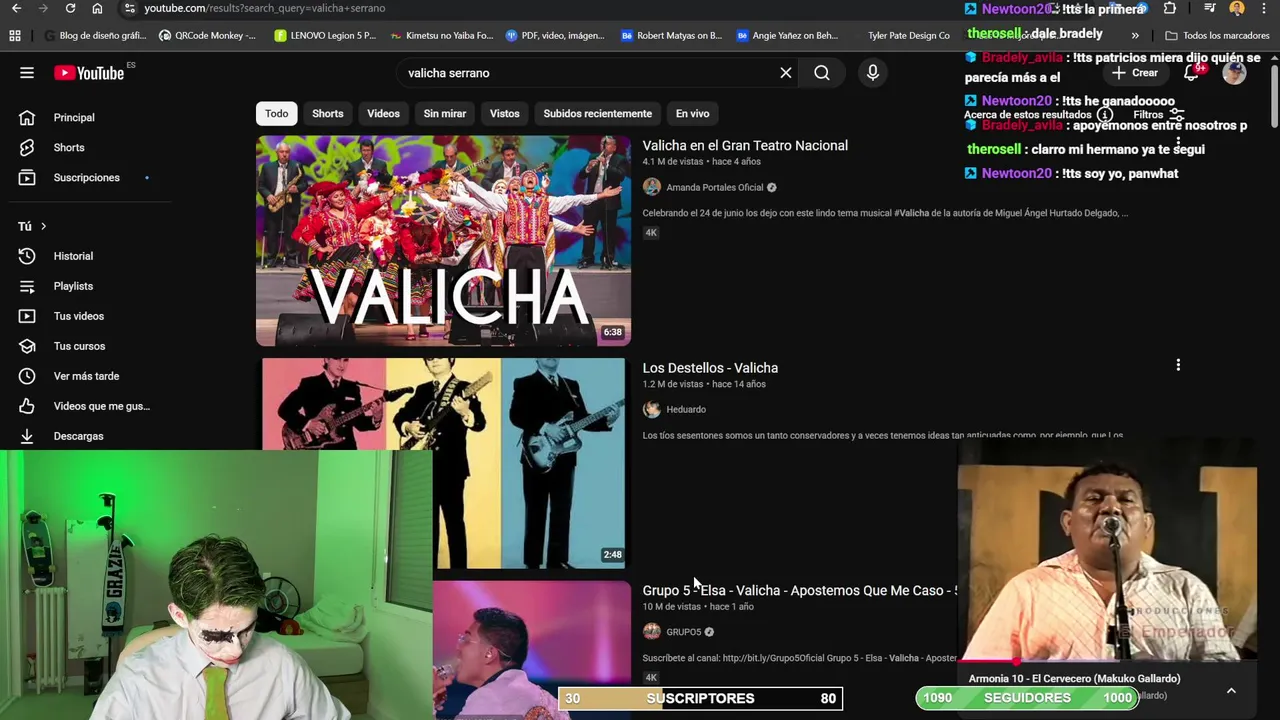Open Historial in the sidebar
This screenshot has width=1280, height=720.
point(73,256)
